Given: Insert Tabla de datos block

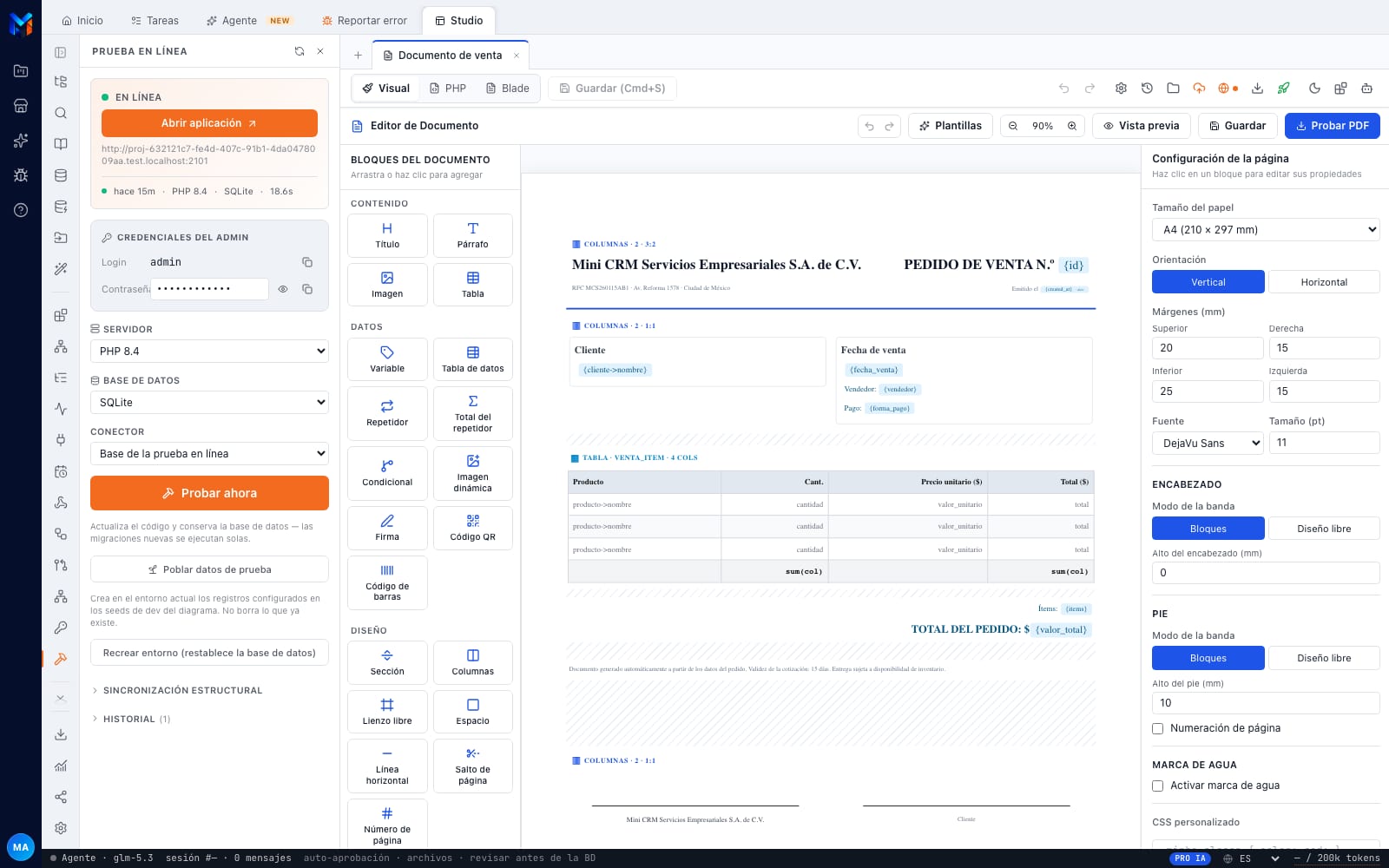Looking at the screenshot, I should pos(472,359).
